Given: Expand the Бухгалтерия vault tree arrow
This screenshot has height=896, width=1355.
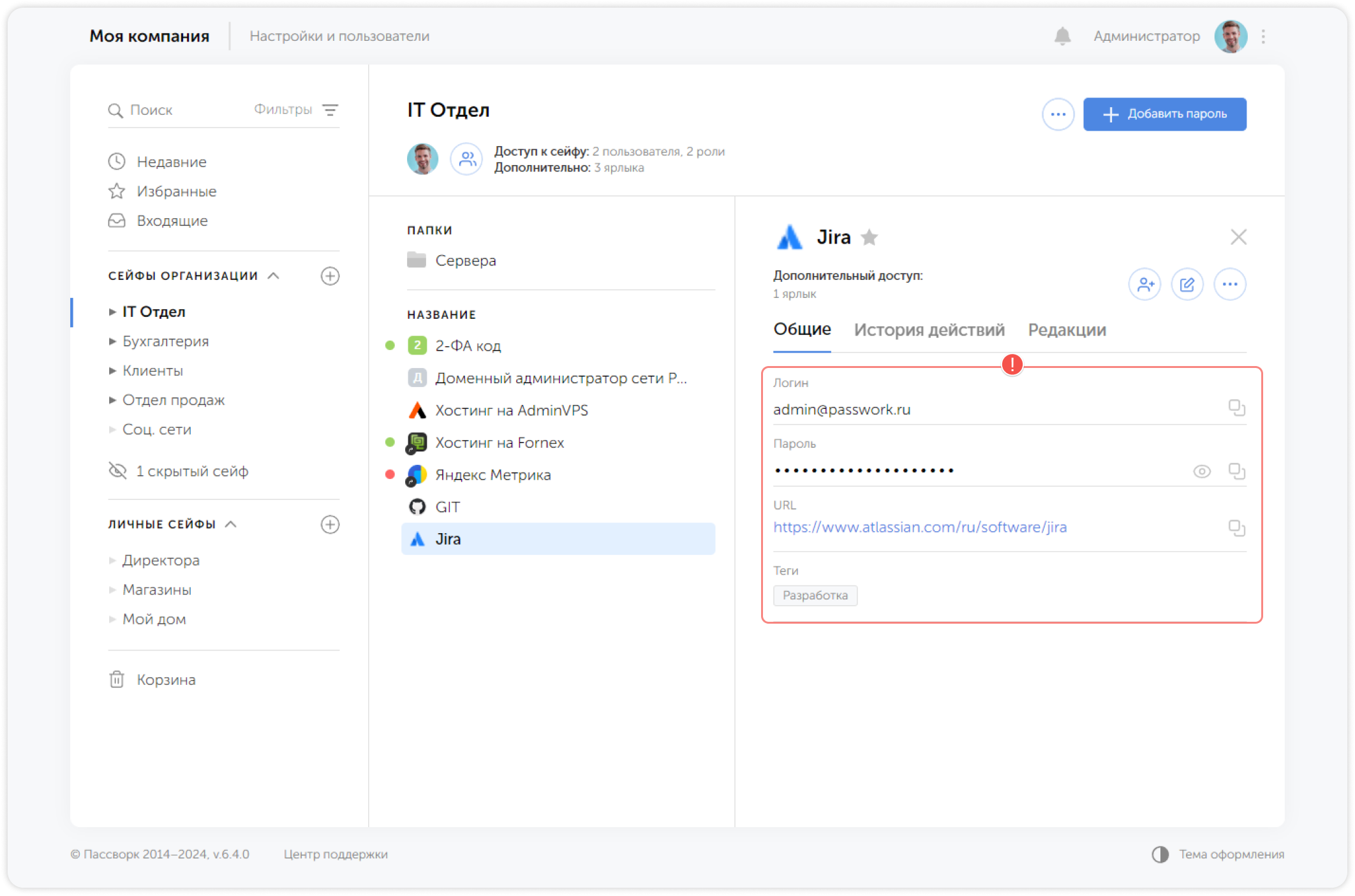Looking at the screenshot, I should point(112,342).
